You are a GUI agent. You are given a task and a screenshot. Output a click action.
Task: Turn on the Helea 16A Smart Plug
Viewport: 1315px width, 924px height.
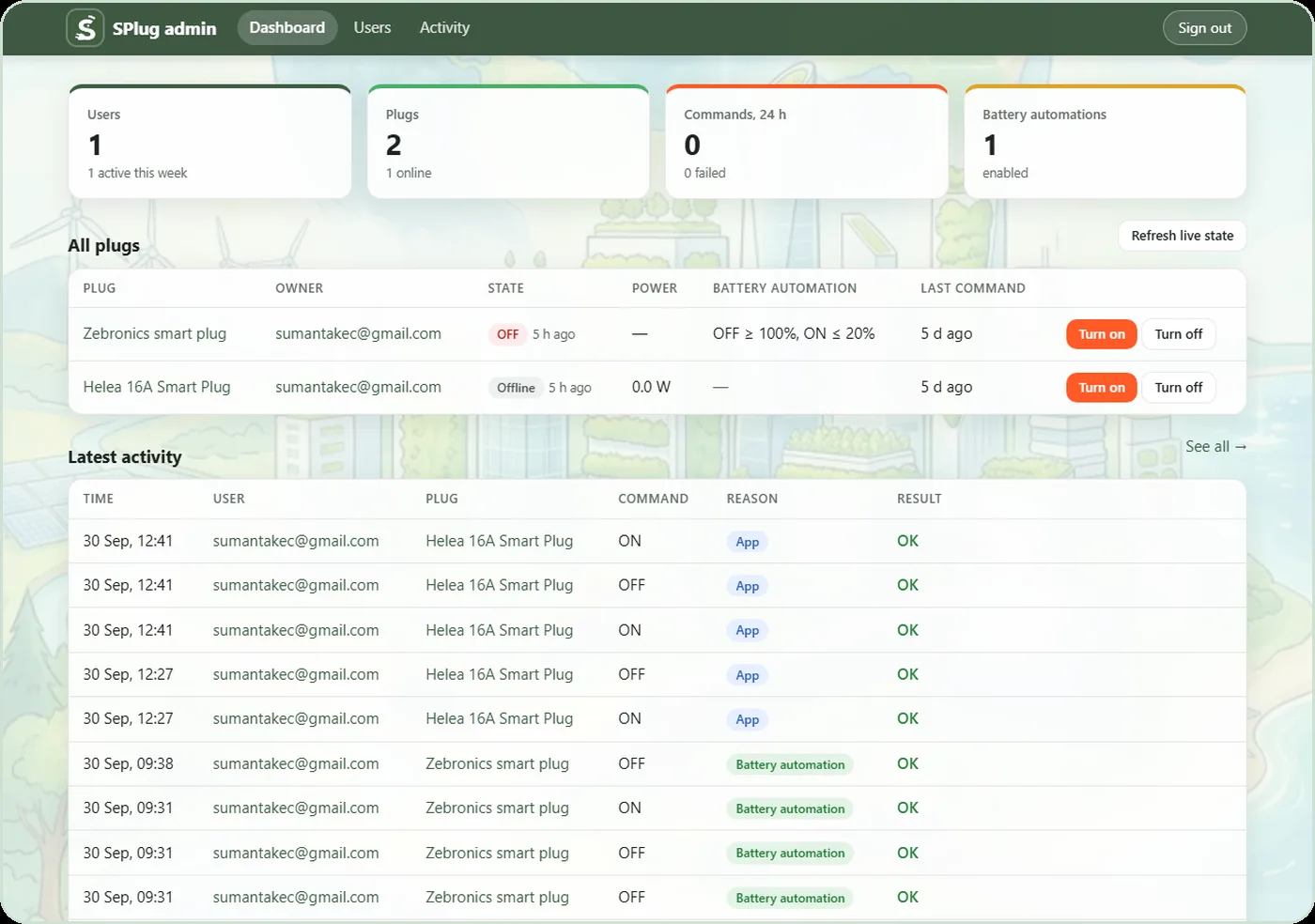pyautogui.click(x=1102, y=388)
